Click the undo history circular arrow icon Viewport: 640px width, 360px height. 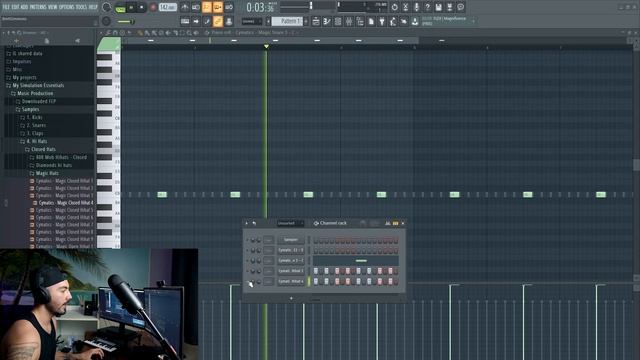tap(394, 7)
